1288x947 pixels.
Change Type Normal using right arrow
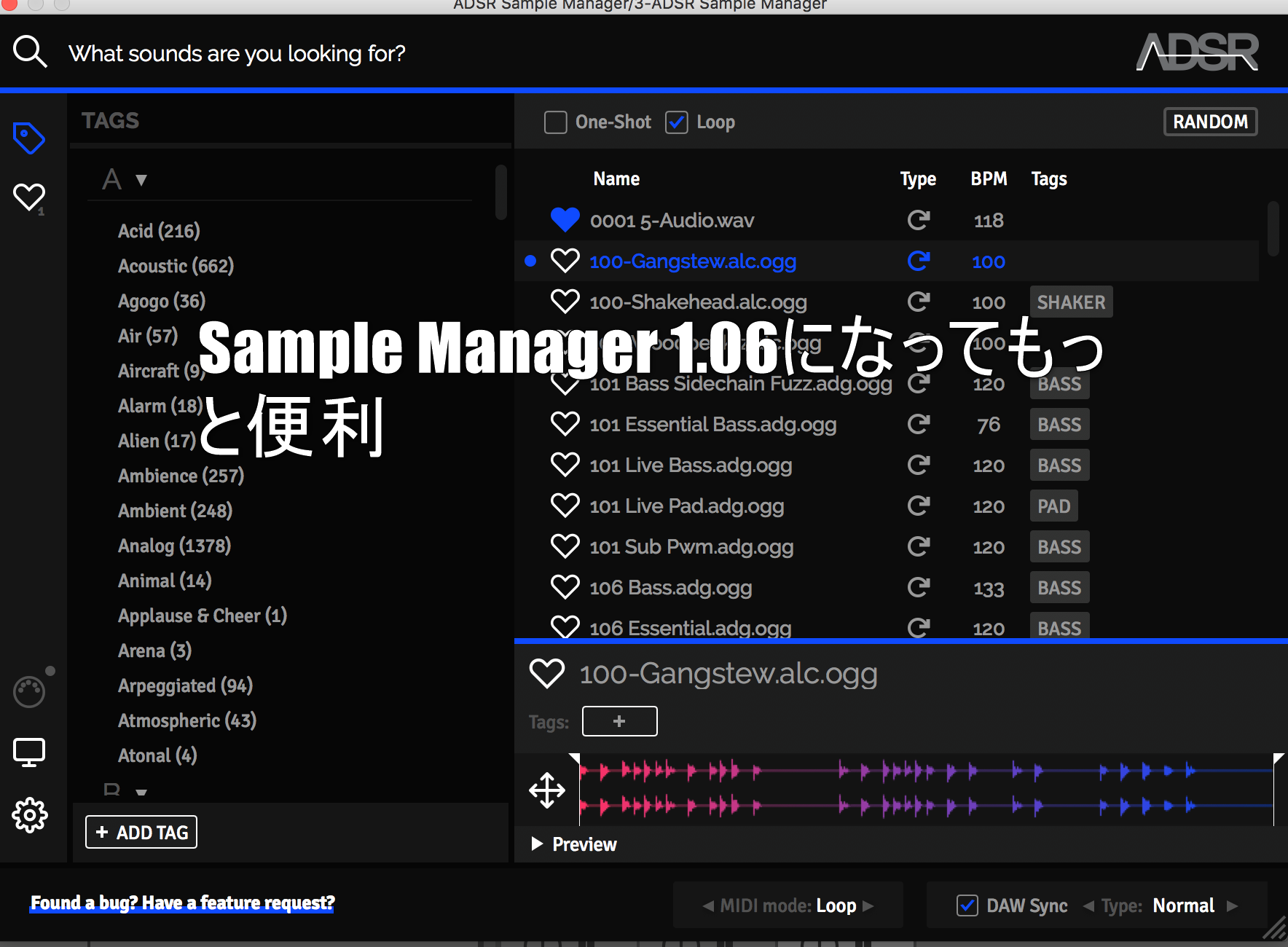click(x=1232, y=905)
